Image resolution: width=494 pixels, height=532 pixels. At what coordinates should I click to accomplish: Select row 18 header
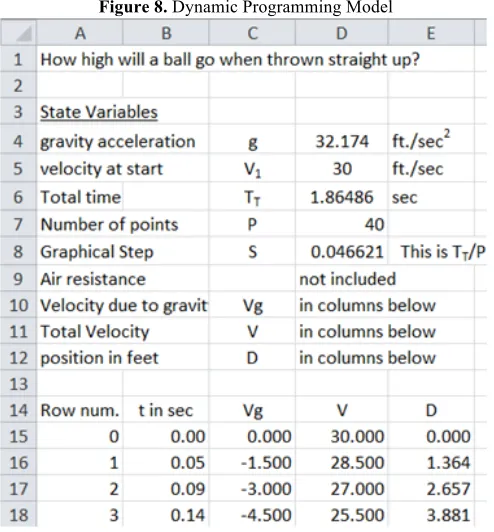coord(19,515)
